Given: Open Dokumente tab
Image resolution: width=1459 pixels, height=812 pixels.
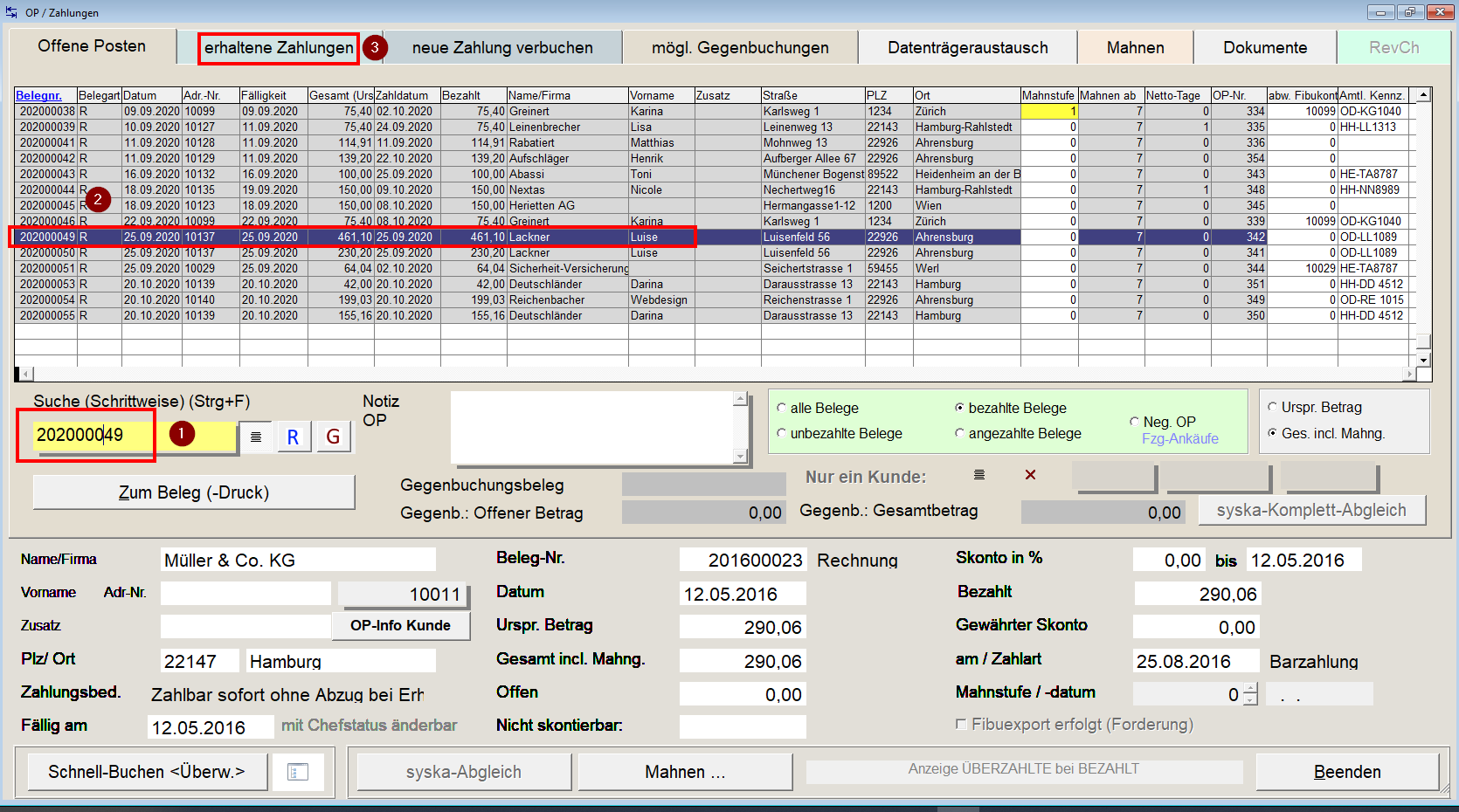Looking at the screenshot, I should click(x=1265, y=48).
